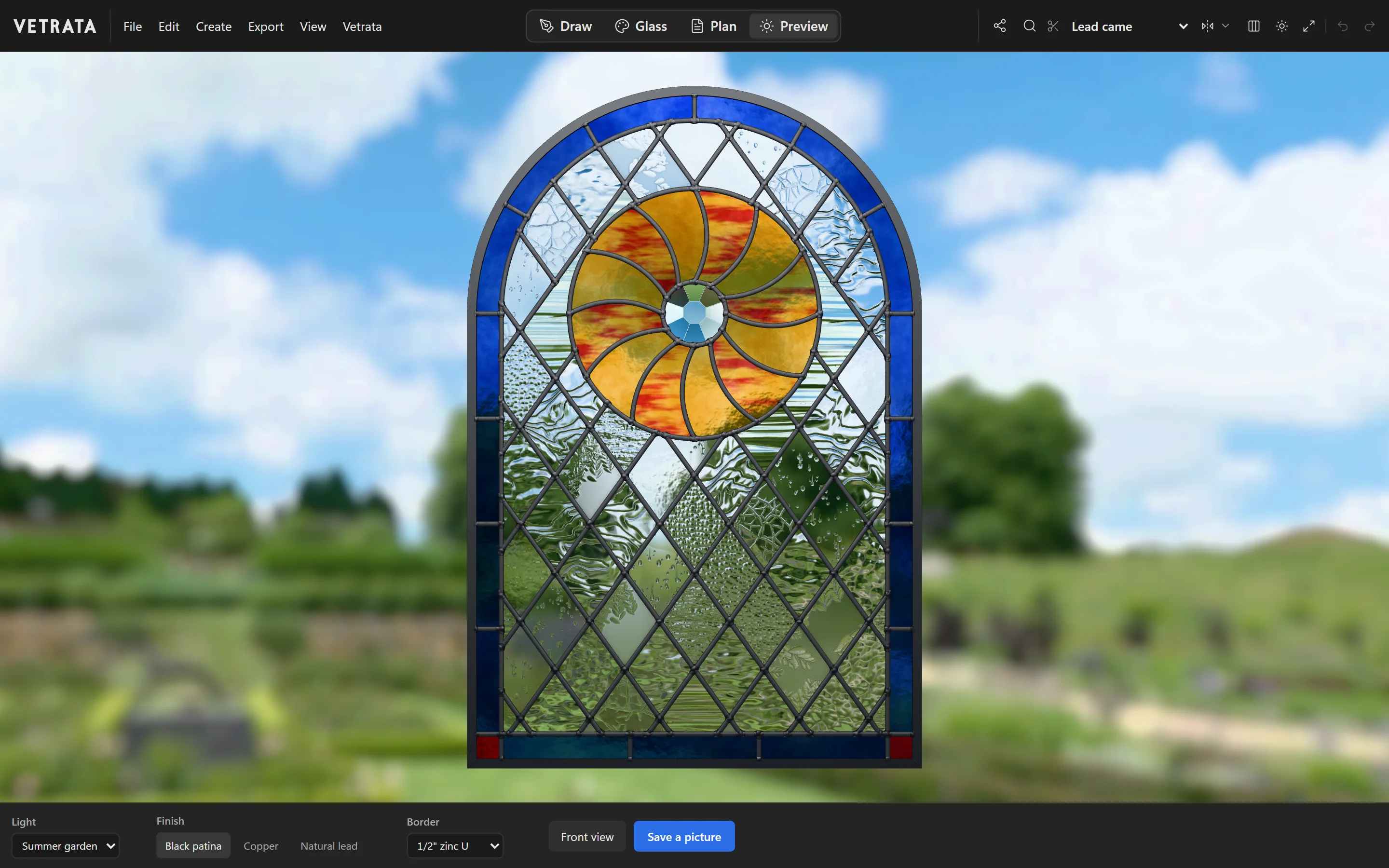Select the scissors cut tool
Screen dimensions: 1389x868
[x=1053, y=27]
